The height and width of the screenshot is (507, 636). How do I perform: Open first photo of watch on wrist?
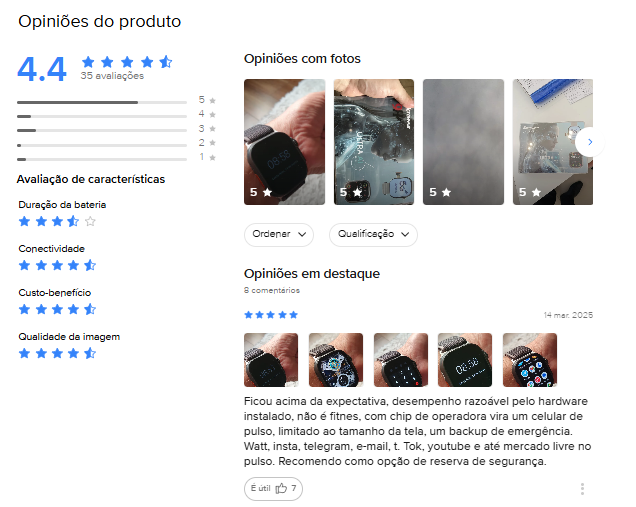tap(284, 142)
